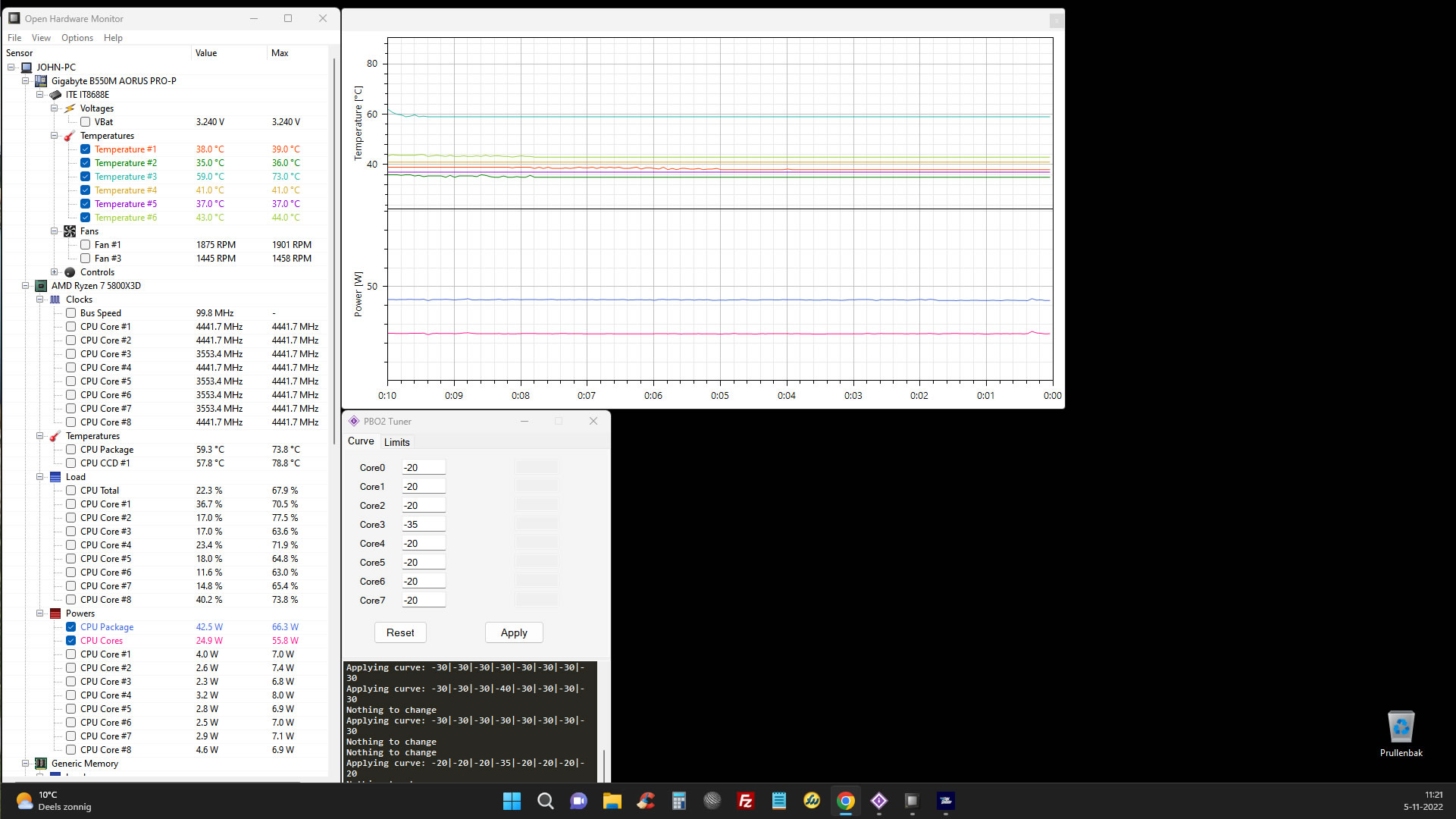The image size is (1456, 819).
Task: Uncheck CPU Package power checkbox
Action: tap(70, 627)
